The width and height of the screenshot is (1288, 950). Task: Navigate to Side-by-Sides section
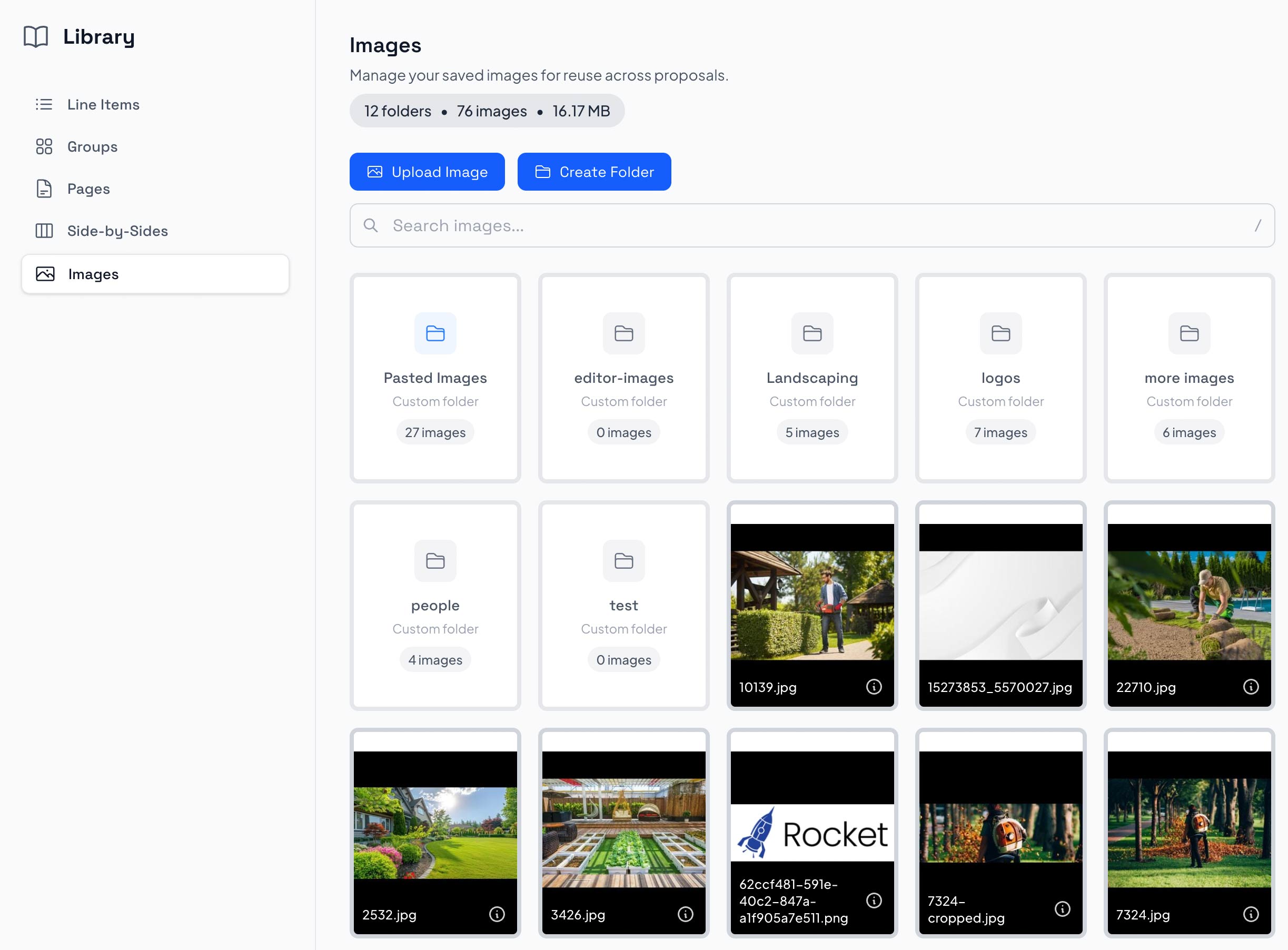[x=117, y=231]
